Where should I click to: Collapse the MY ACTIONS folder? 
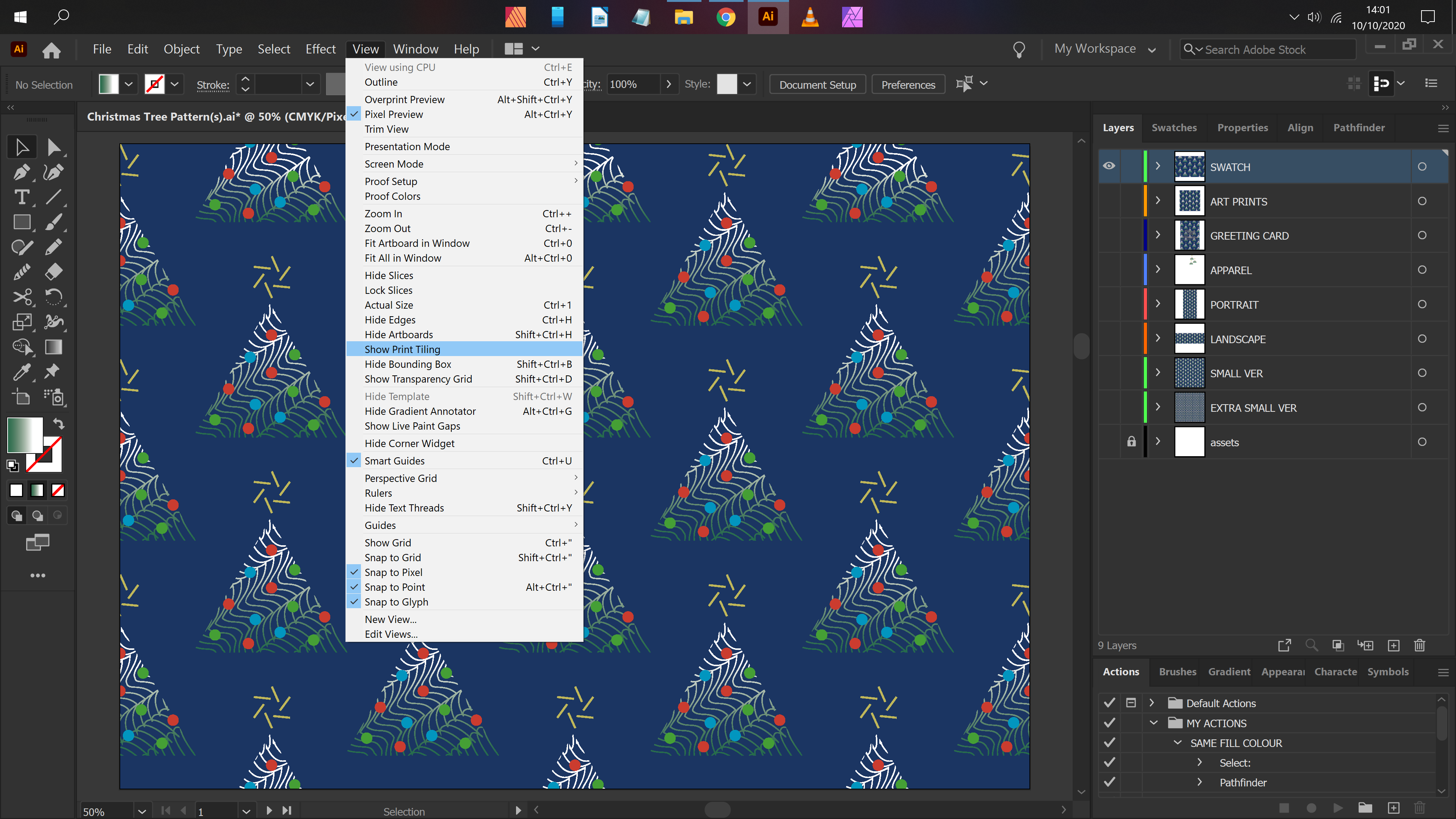[1153, 723]
